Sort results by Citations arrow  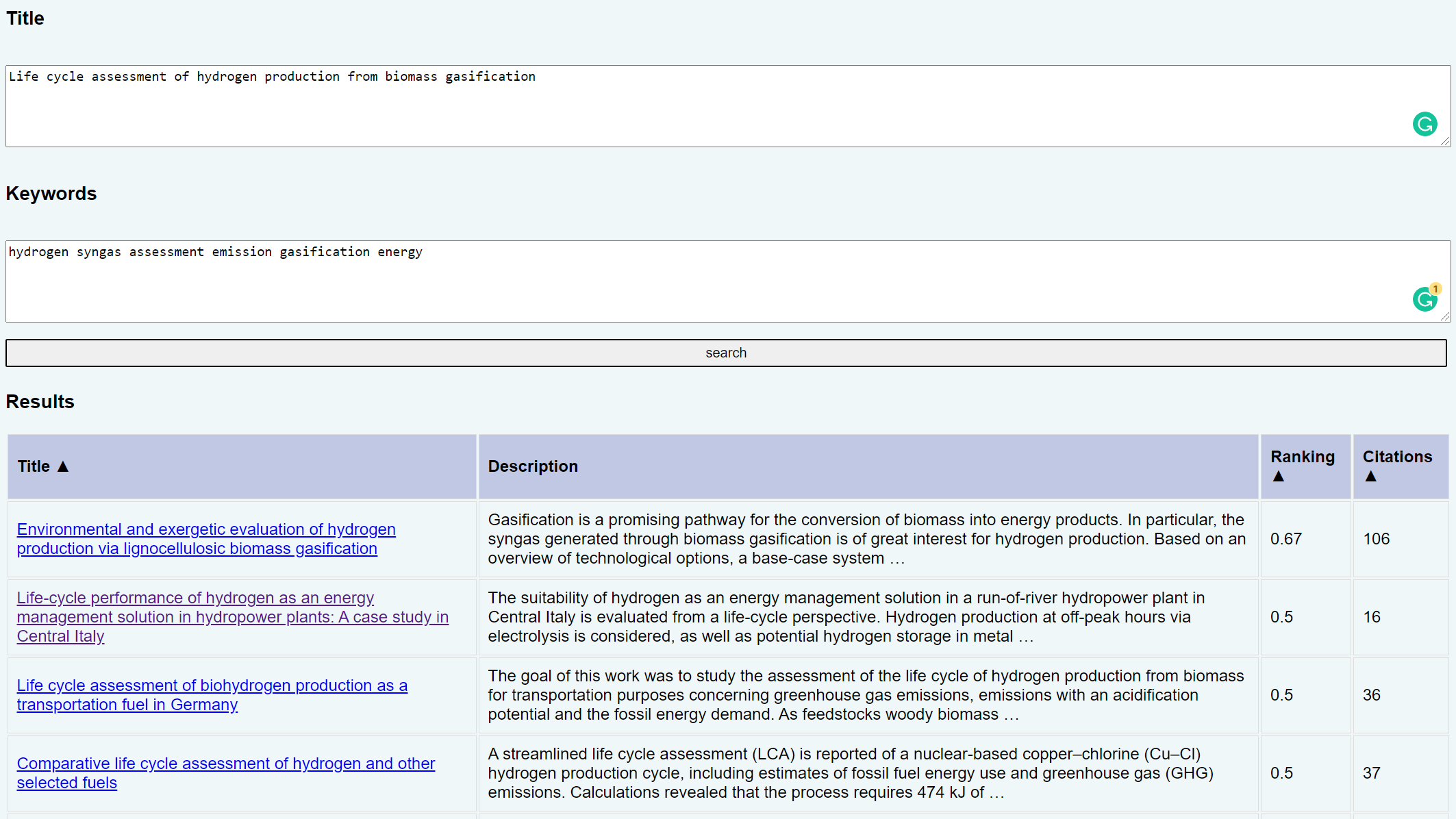tap(1370, 476)
